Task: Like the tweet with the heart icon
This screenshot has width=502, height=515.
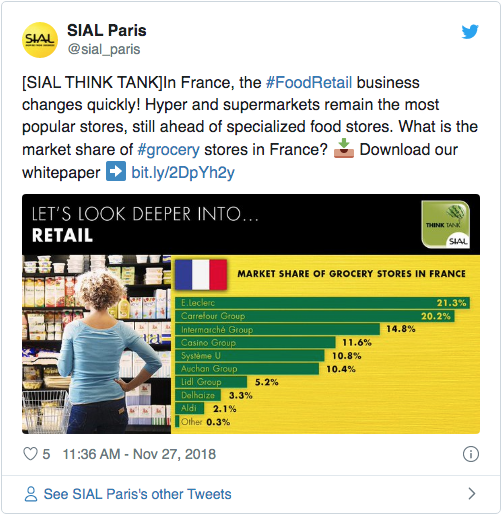Action: point(30,454)
